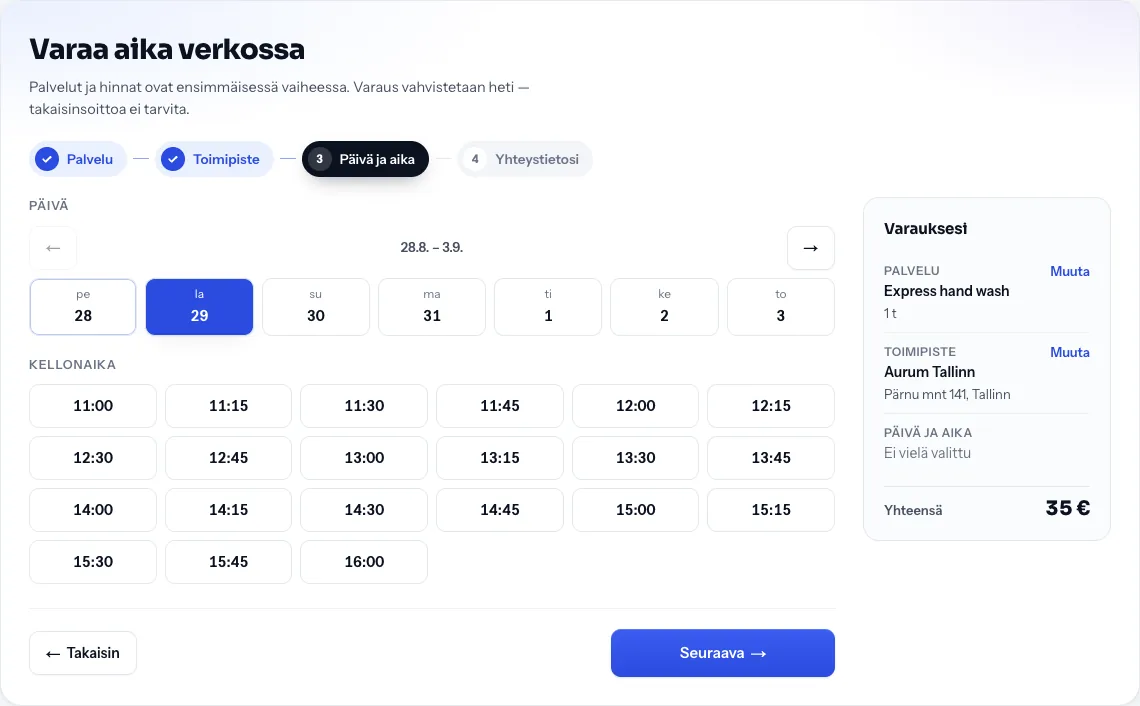The image size is (1140, 706).
Task: Open the Yhteystietosi step
Action: tap(525, 159)
